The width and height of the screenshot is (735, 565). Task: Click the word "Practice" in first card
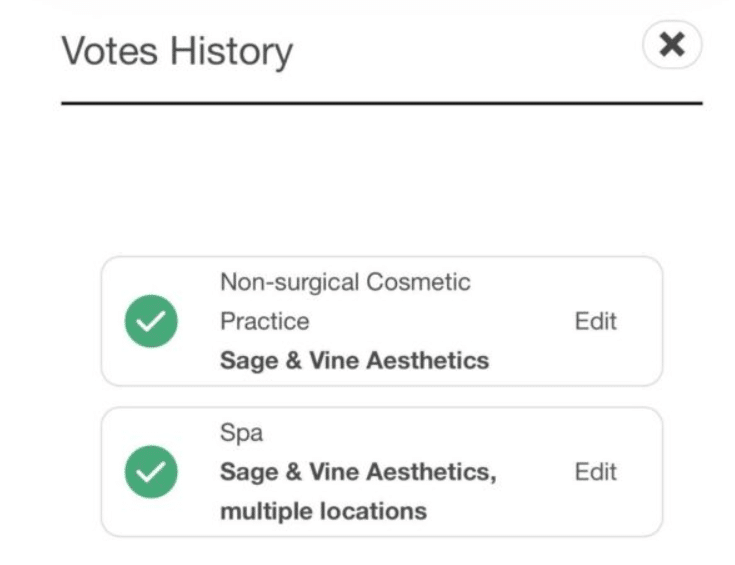tap(264, 322)
